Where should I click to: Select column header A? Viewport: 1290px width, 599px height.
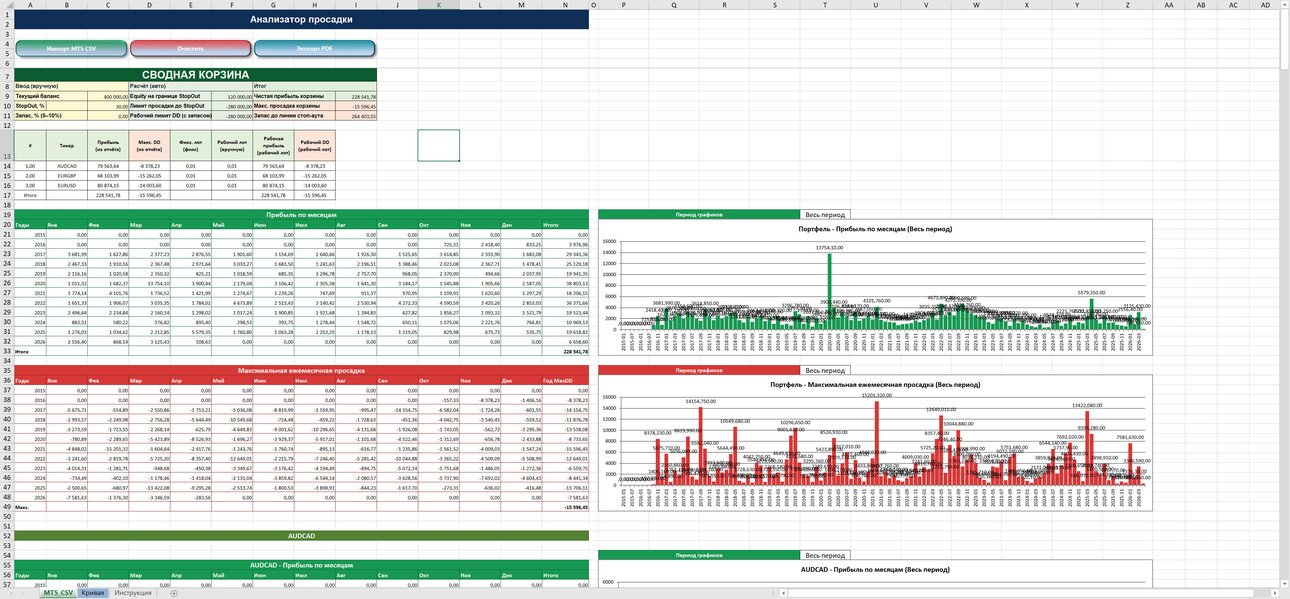[x=30, y=4]
